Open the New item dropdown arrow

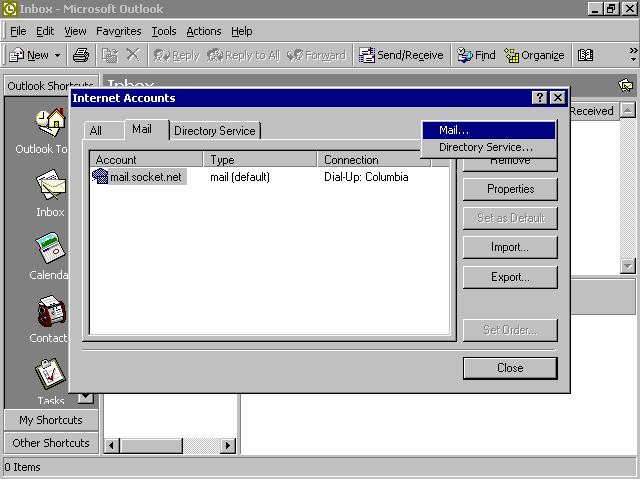point(58,55)
